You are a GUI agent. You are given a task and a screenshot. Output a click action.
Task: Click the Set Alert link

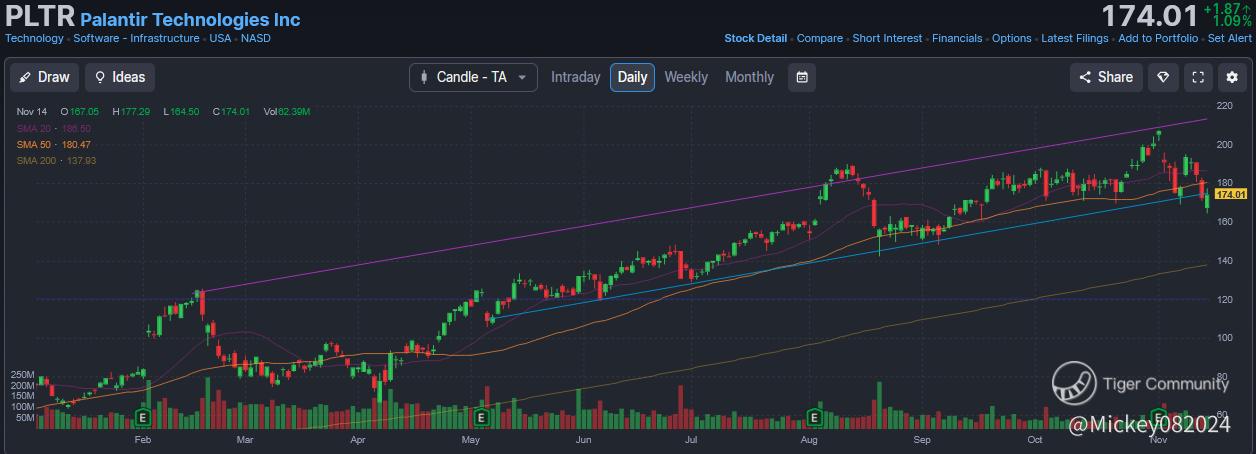tap(1230, 38)
